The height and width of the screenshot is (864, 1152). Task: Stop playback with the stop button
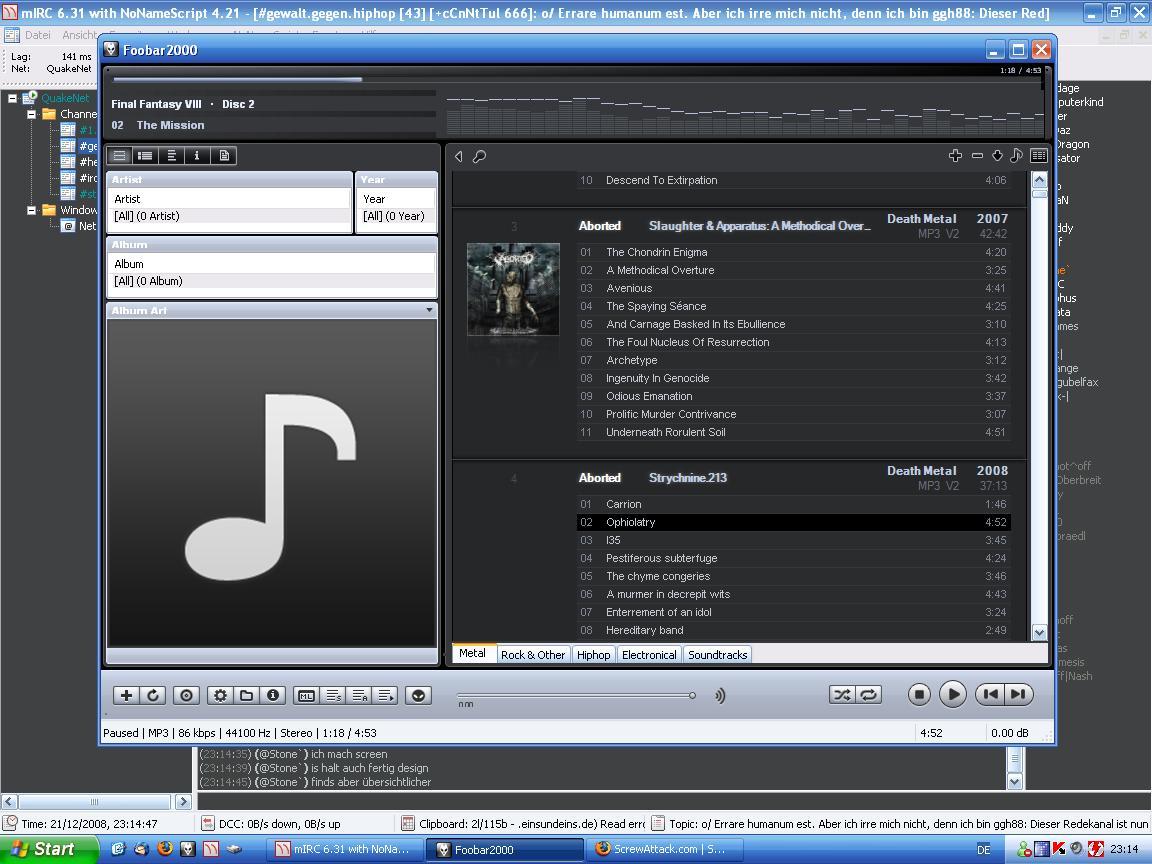pyautogui.click(x=919, y=694)
